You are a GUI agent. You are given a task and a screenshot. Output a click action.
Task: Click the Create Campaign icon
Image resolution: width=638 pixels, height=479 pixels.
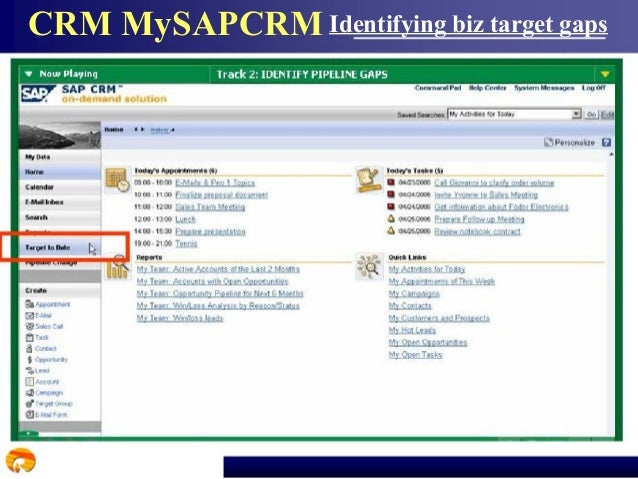30,393
